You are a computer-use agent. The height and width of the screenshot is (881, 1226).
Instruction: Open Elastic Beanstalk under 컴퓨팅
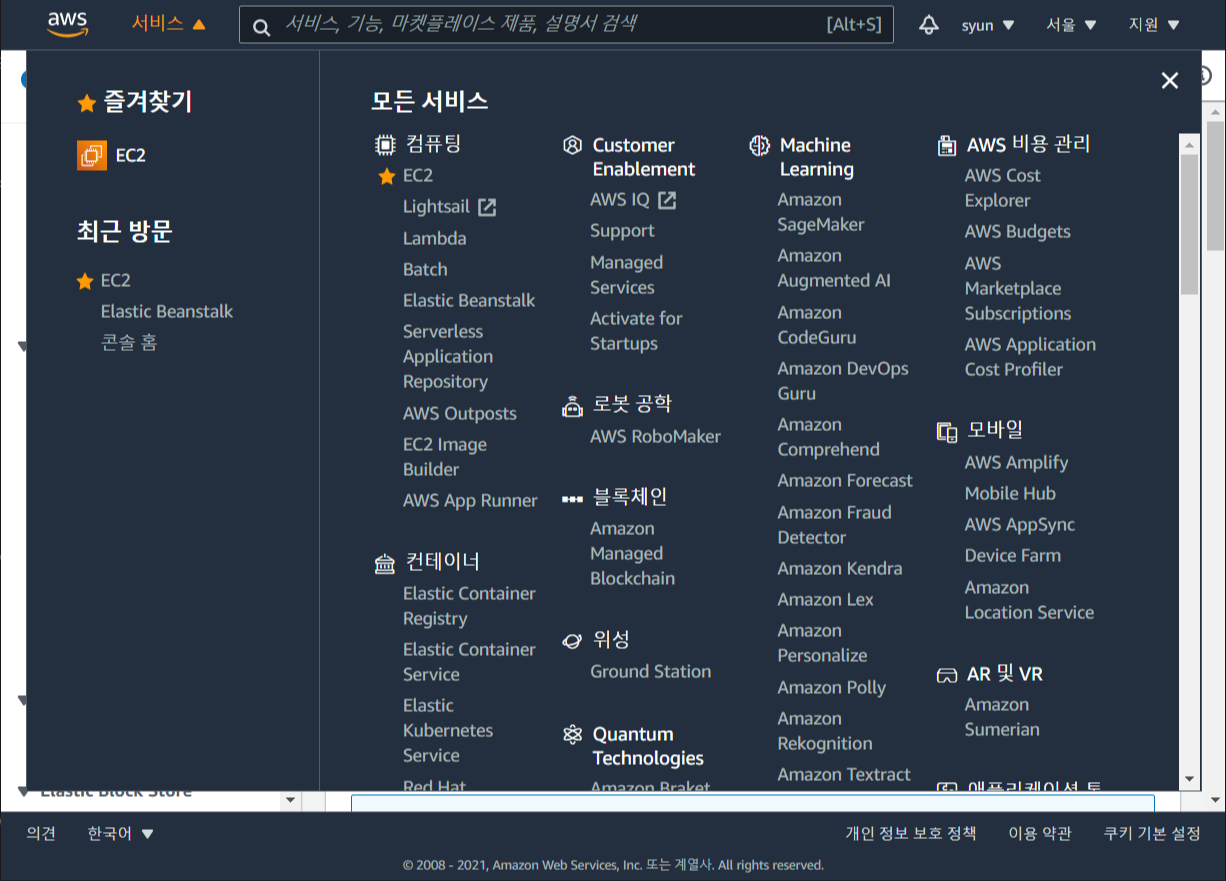click(x=469, y=300)
